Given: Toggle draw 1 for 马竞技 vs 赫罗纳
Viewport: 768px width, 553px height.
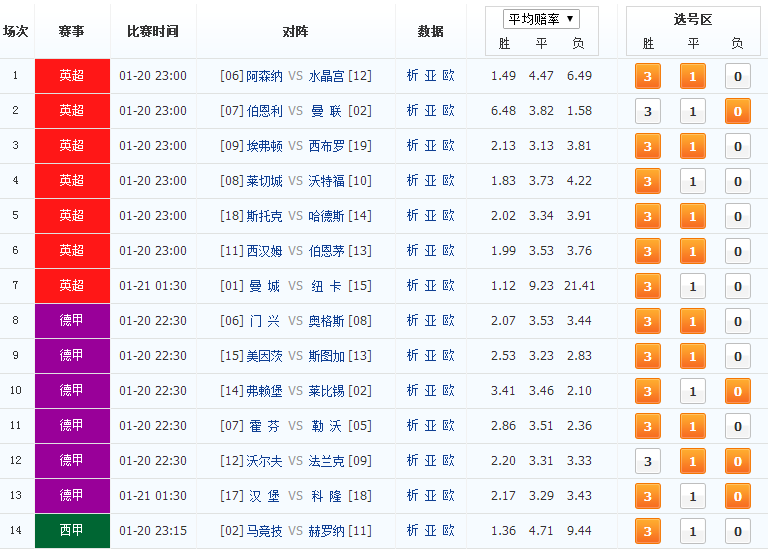Looking at the screenshot, I should tap(693, 531).
